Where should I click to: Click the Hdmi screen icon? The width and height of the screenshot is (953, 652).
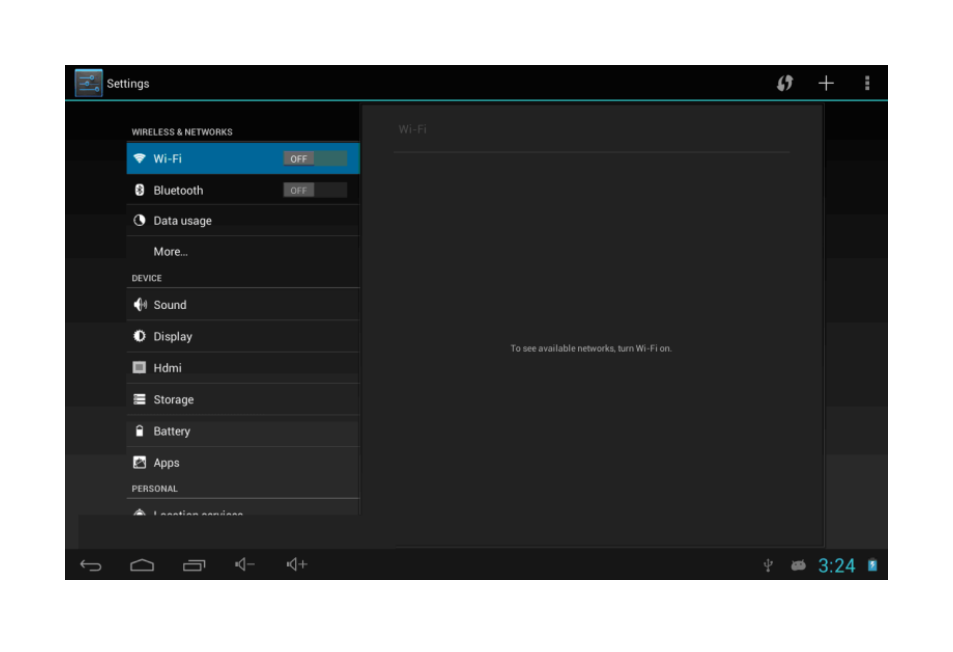(139, 368)
